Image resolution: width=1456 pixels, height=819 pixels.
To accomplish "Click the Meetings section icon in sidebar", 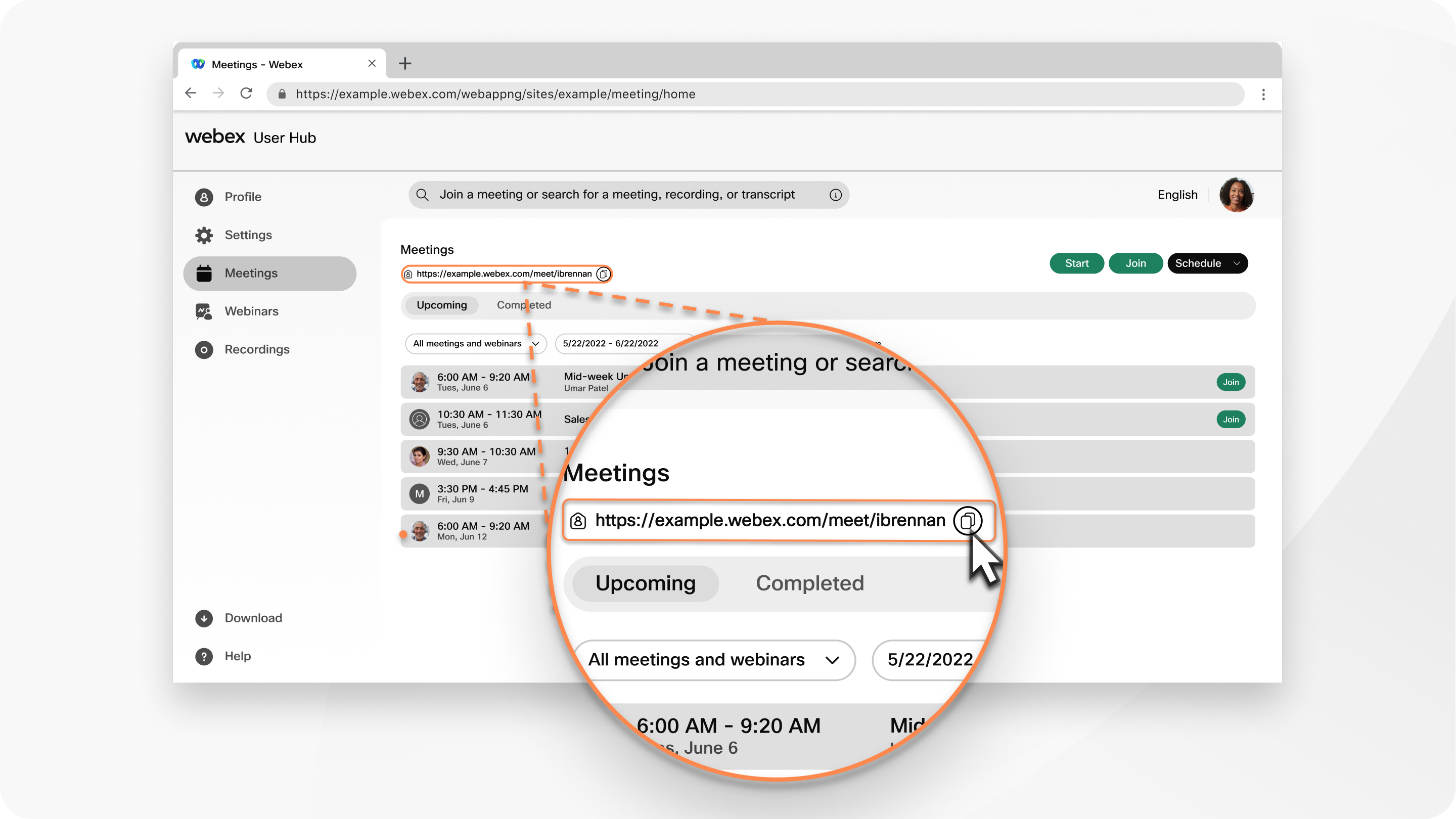I will (204, 272).
